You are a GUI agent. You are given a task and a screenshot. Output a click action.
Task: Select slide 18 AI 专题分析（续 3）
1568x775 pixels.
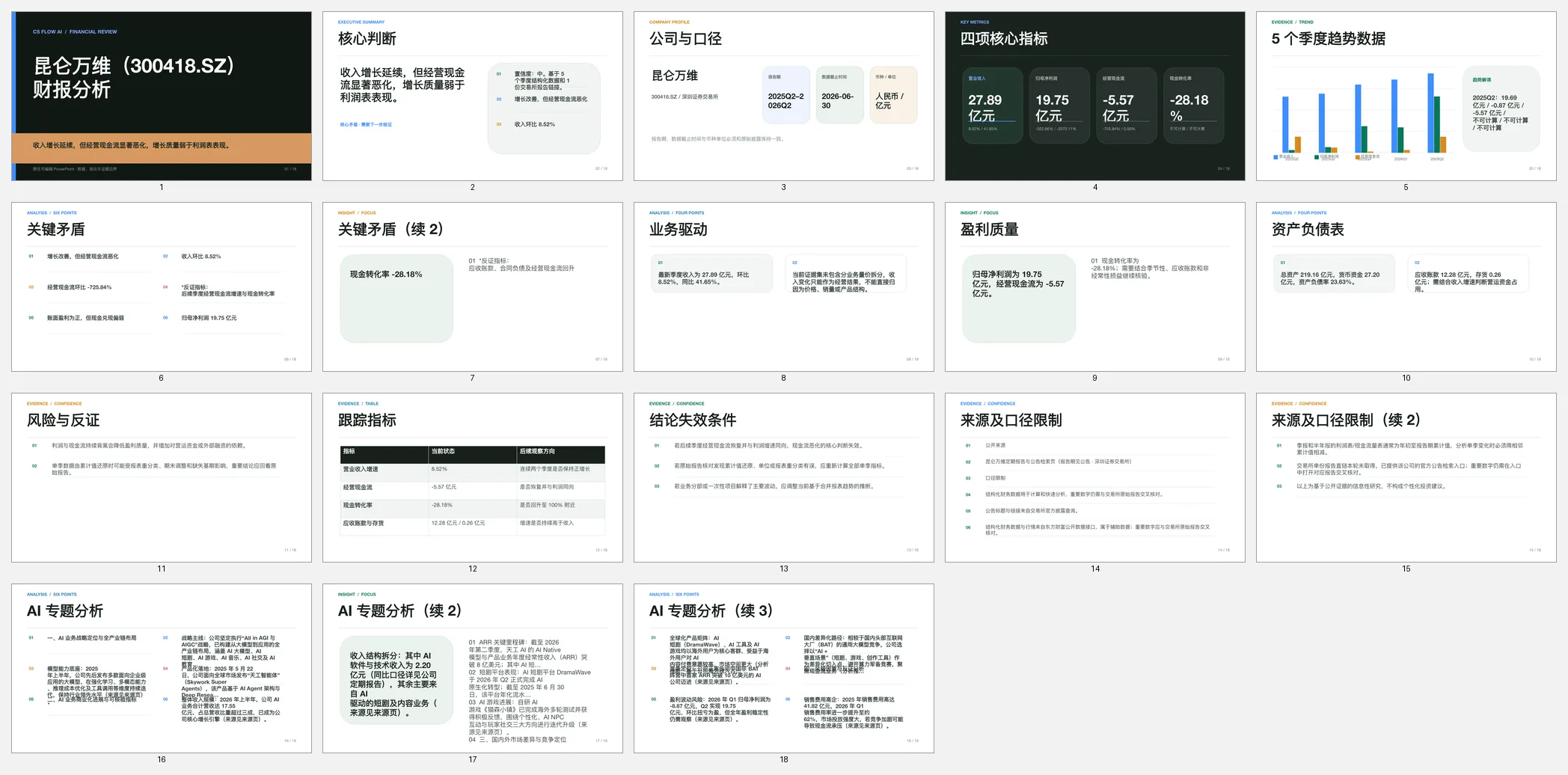coord(784,668)
